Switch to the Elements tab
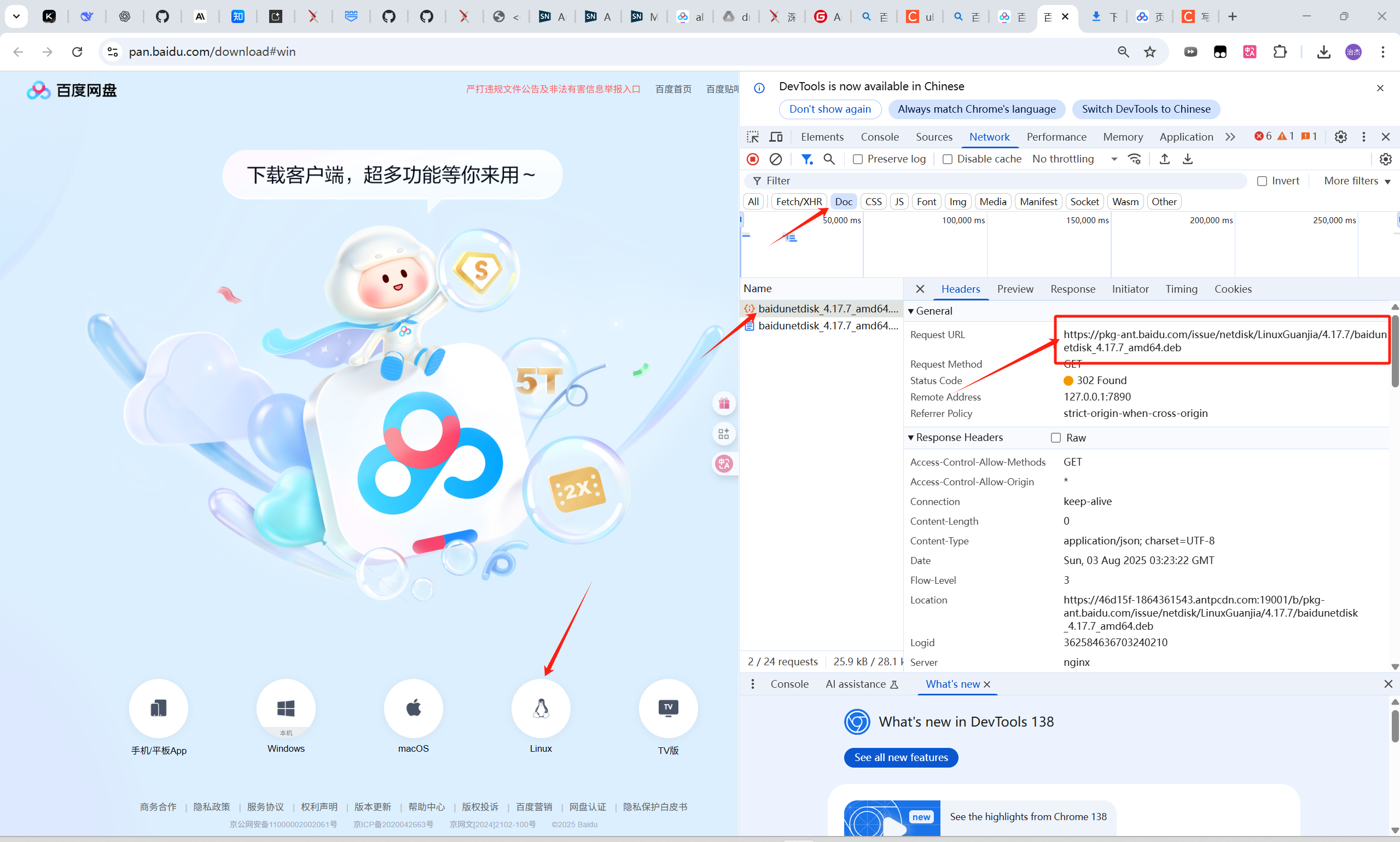This screenshot has height=842, width=1400. [x=822, y=137]
